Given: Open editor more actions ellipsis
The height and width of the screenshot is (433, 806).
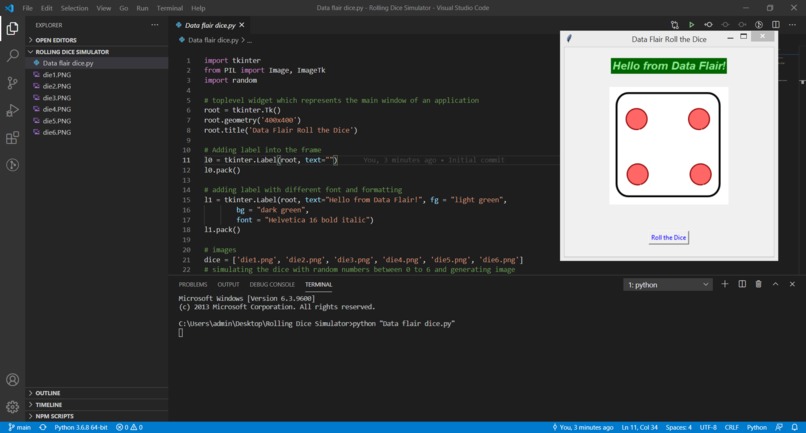Looking at the screenshot, I should [x=792, y=25].
